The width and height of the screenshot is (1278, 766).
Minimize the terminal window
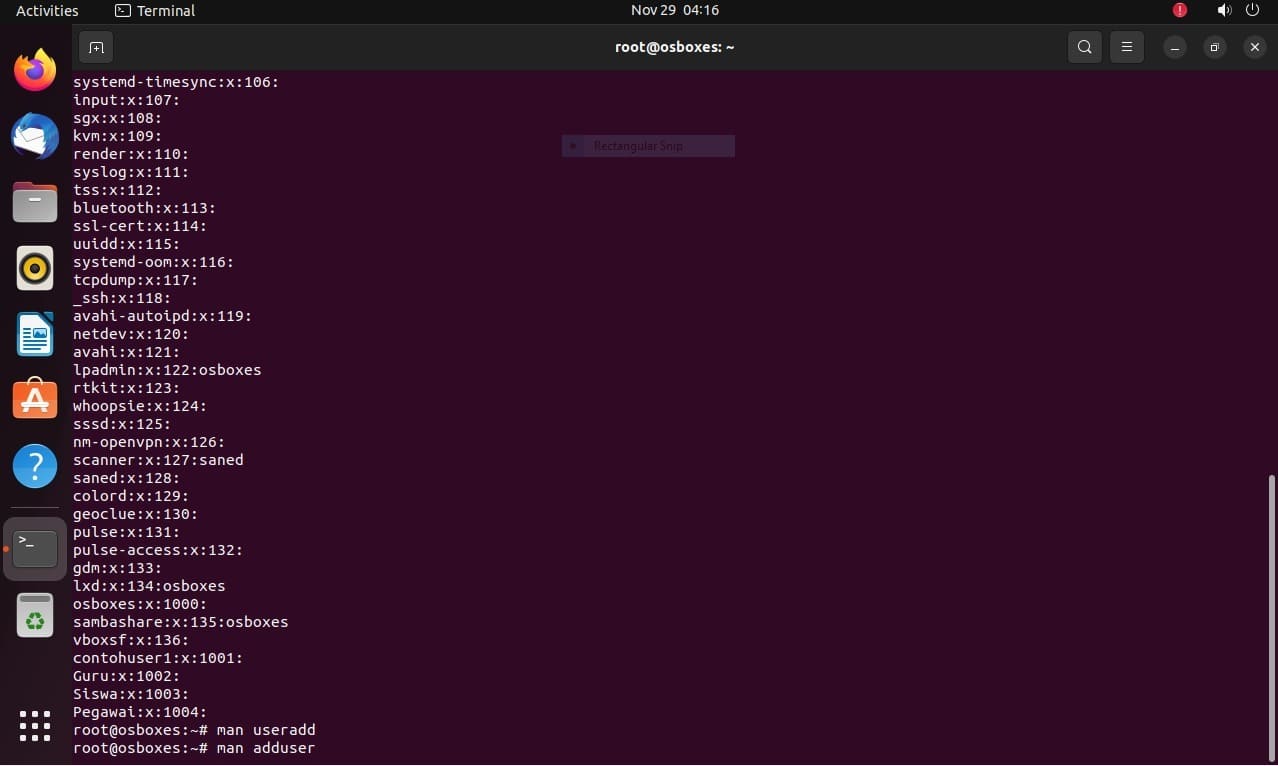1176,47
